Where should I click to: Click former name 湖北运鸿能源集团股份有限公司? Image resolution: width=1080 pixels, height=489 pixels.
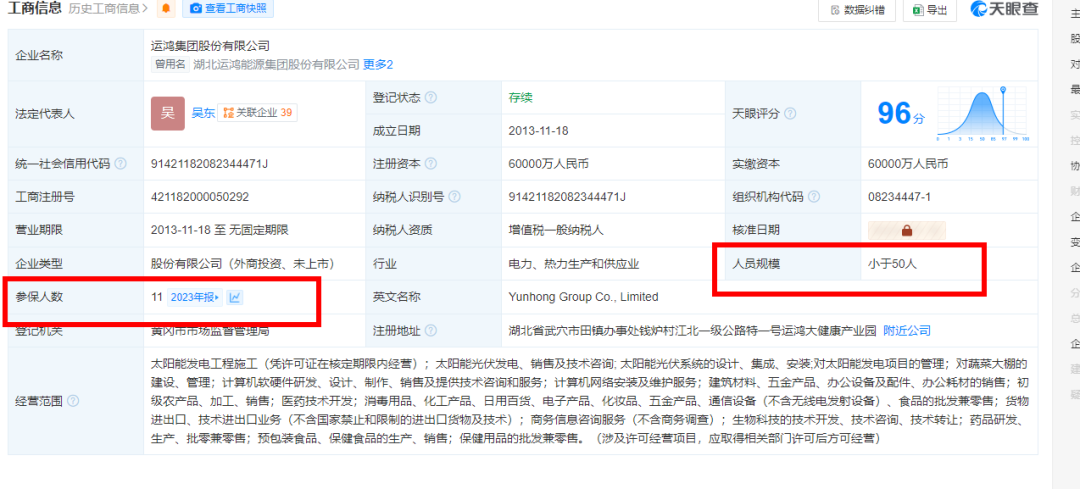[x=276, y=65]
